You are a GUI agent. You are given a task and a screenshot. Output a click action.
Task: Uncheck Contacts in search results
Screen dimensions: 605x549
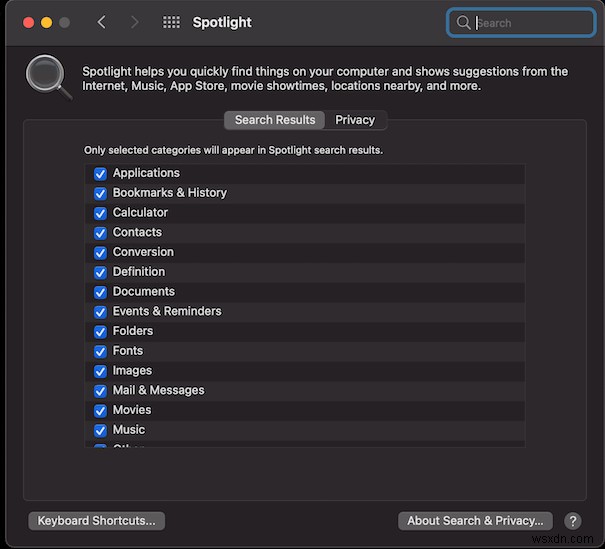click(100, 232)
